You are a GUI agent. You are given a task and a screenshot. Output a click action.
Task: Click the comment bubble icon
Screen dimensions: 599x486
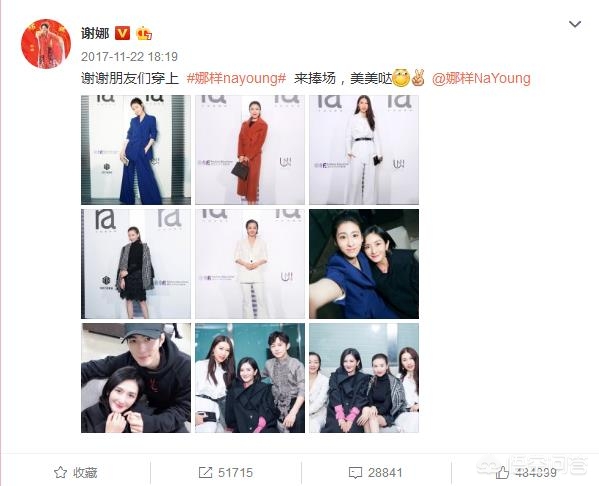(355, 473)
